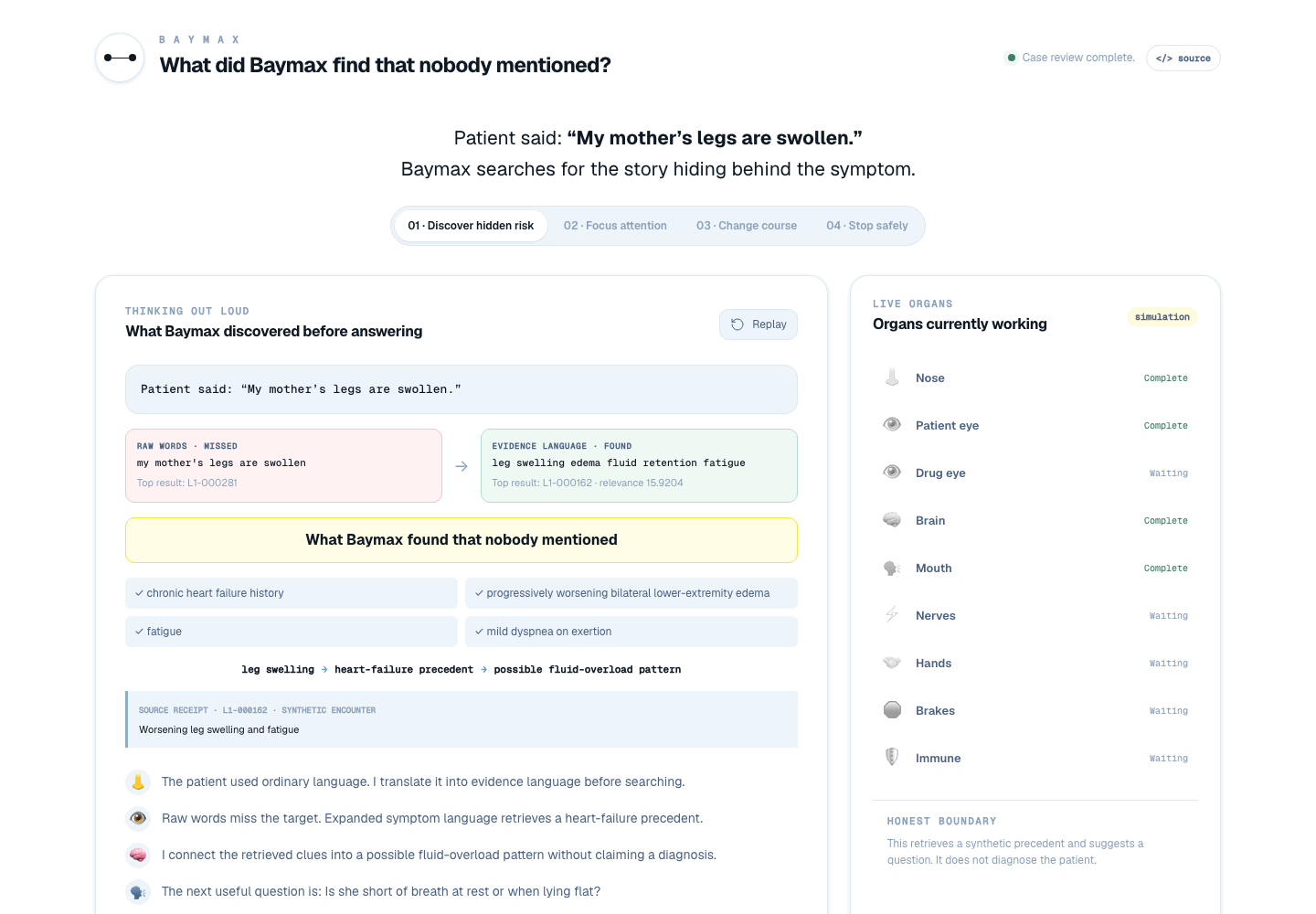Replay the thinking out loud sequence

[759, 324]
